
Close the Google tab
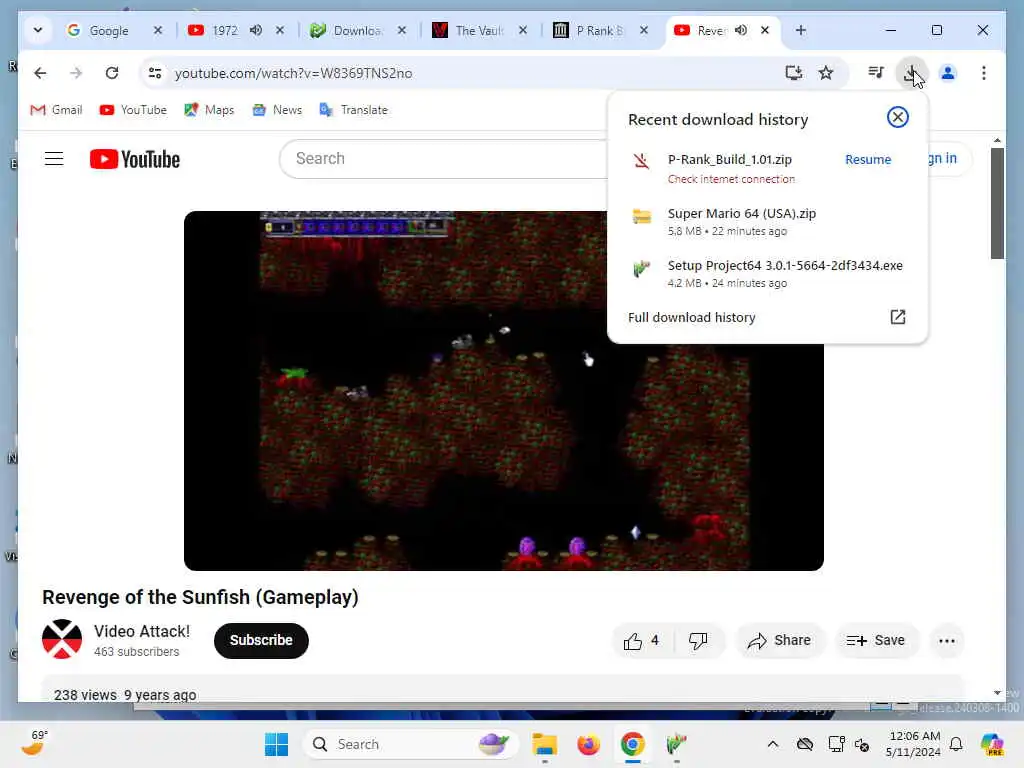157,30
